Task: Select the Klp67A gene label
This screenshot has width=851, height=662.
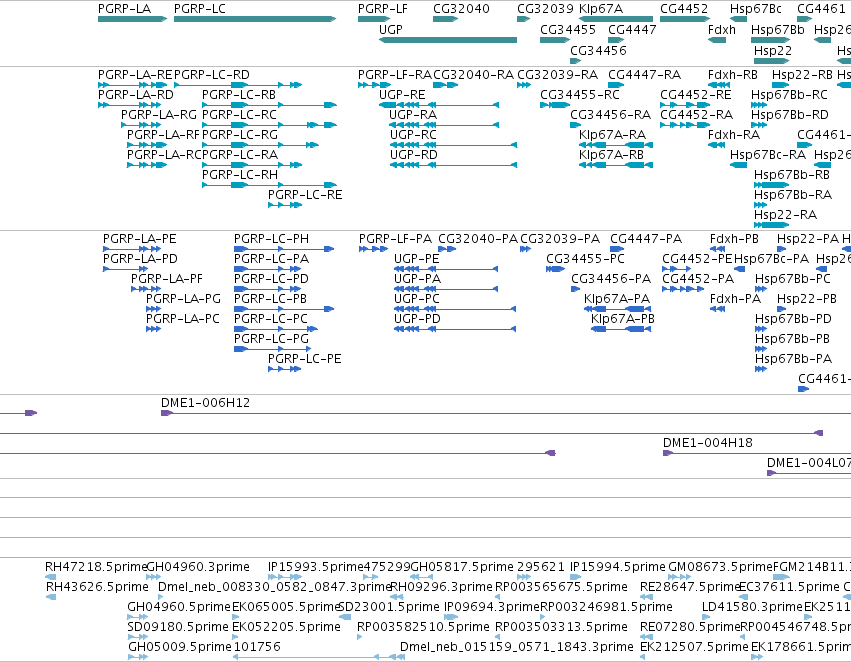Action: click(601, 9)
